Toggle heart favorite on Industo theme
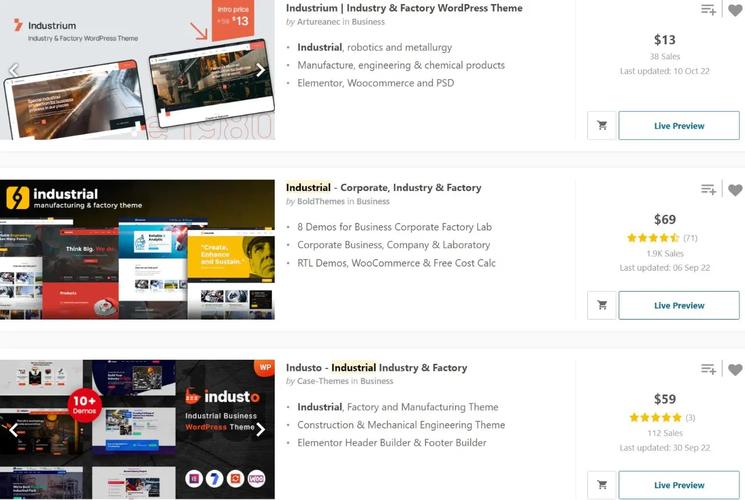The height and width of the screenshot is (500, 745). point(735,369)
